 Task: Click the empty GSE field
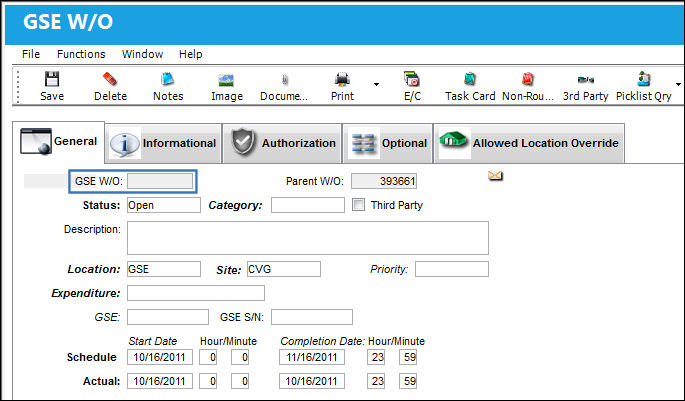click(168, 317)
